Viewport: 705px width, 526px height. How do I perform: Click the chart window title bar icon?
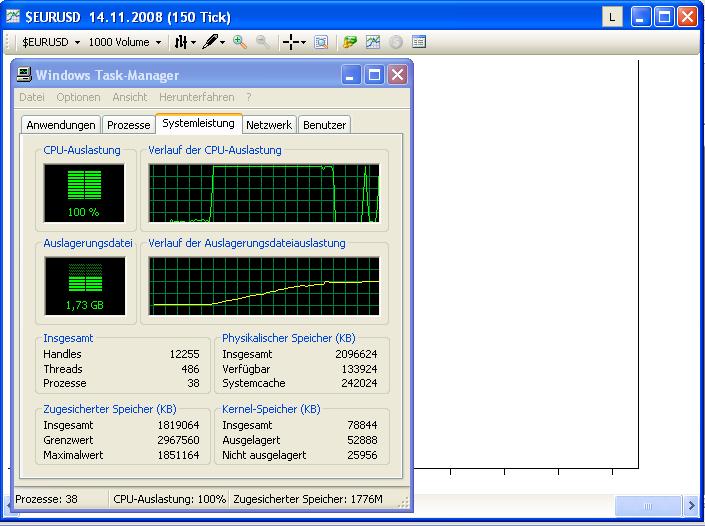coord(13,17)
